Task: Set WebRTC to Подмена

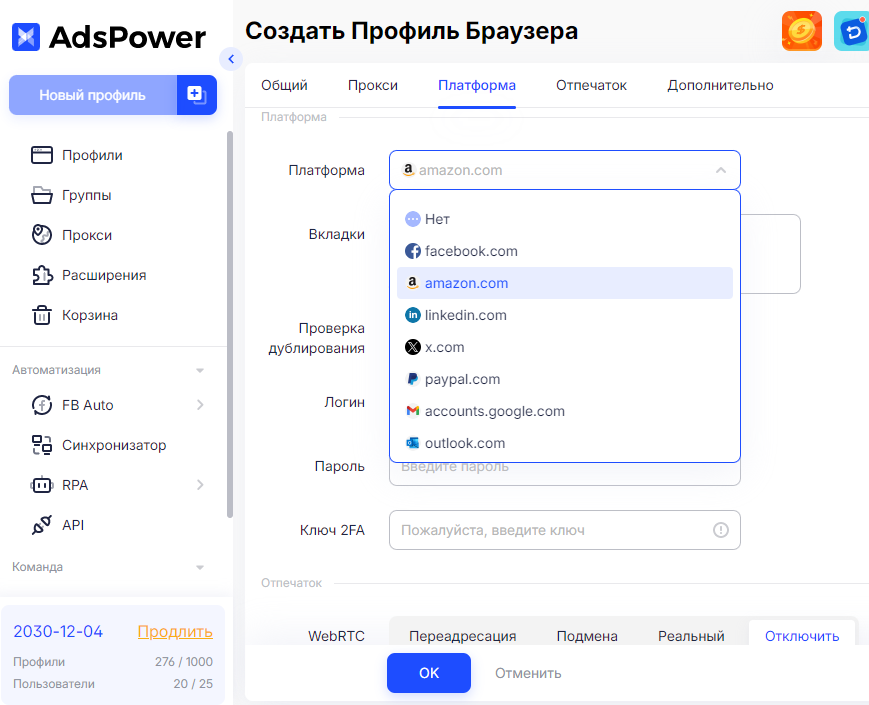Action: [587, 636]
